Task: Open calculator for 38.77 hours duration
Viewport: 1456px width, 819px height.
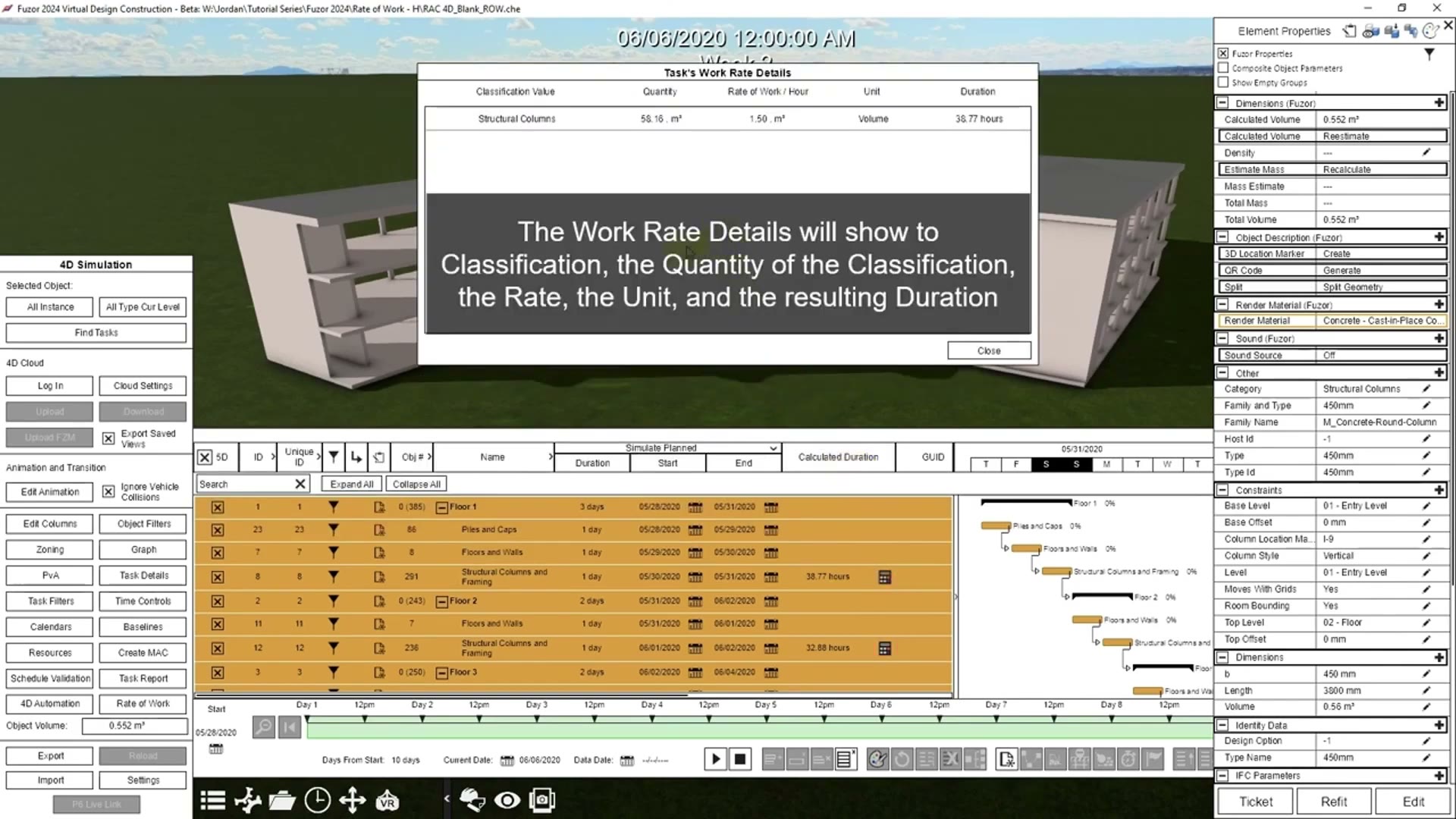Action: coord(884,577)
